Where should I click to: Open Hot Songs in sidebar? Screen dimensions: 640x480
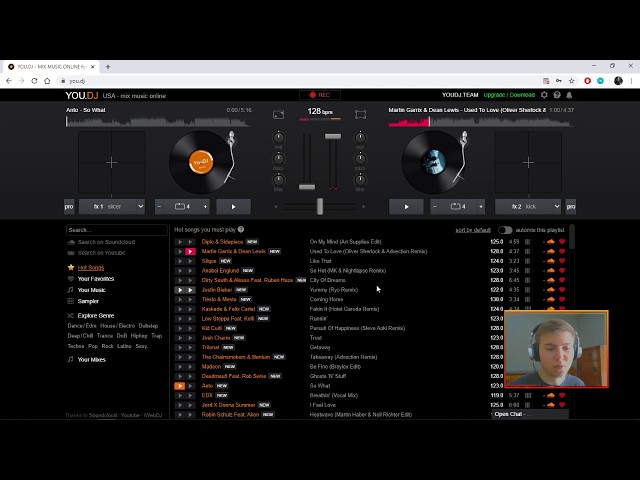click(91, 268)
